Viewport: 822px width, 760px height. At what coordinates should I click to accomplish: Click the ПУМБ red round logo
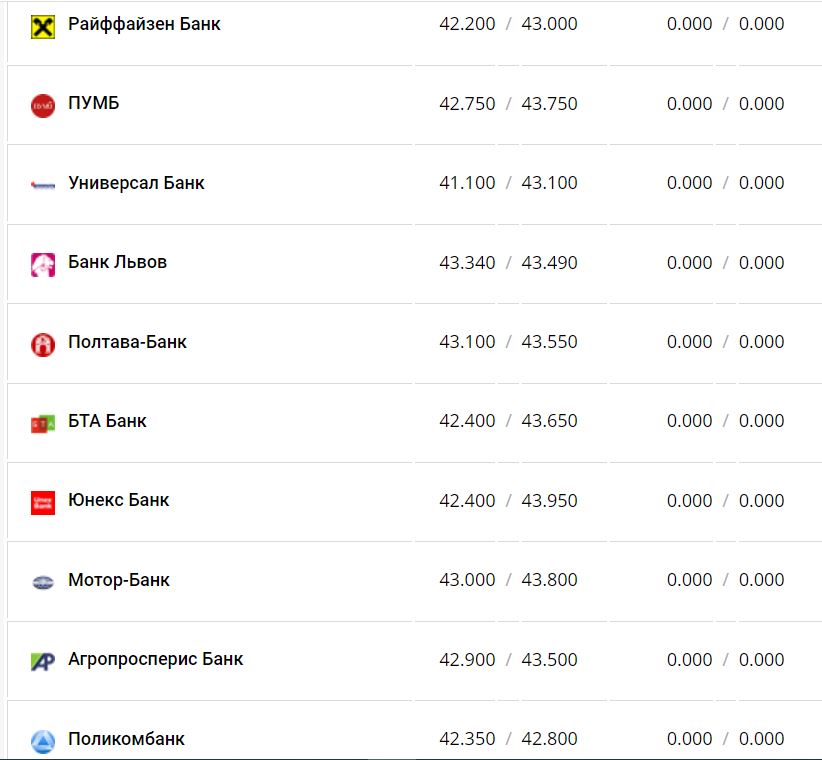click(43, 105)
